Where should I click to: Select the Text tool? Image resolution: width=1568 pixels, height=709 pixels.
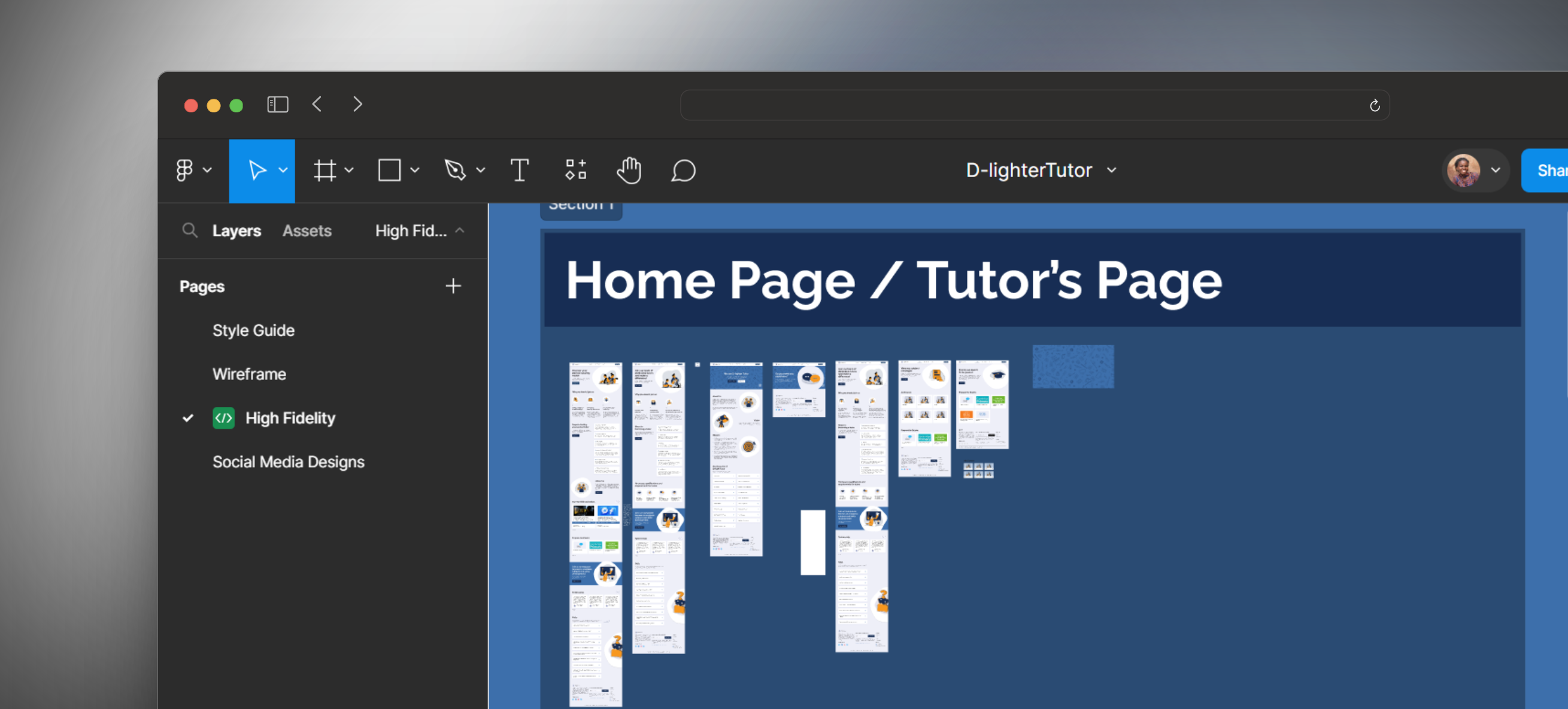point(519,171)
